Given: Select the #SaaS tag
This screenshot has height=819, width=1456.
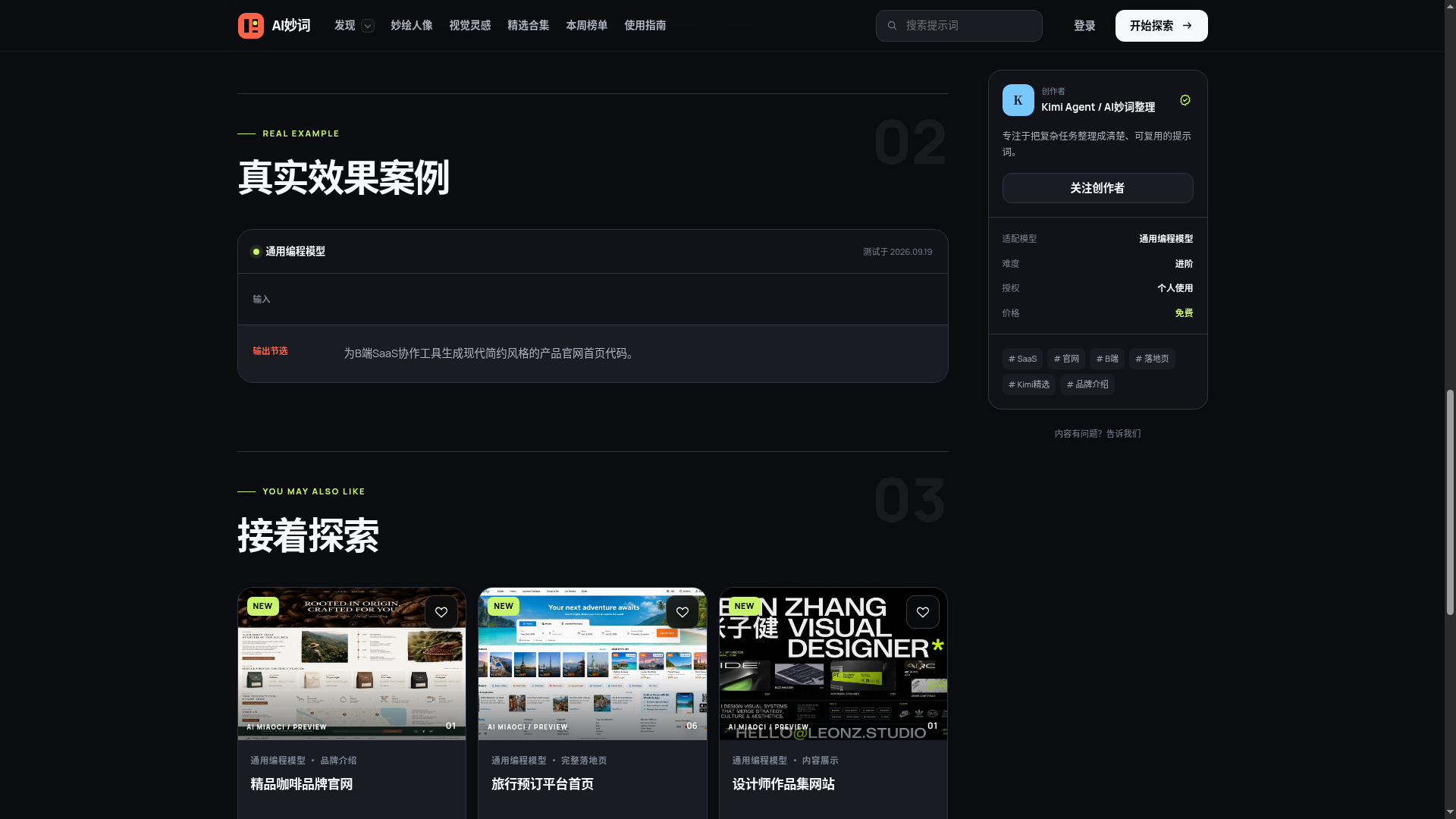Looking at the screenshot, I should [1023, 359].
